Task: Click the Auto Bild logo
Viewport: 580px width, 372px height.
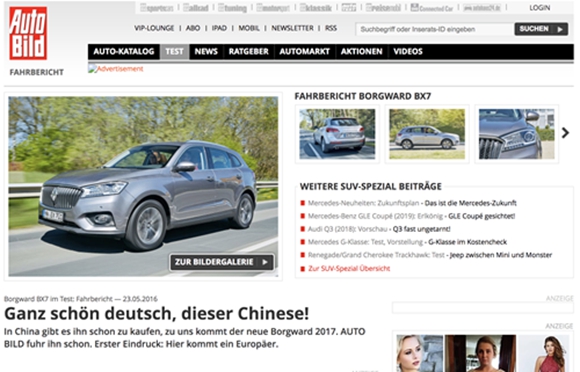Action: 28,33
